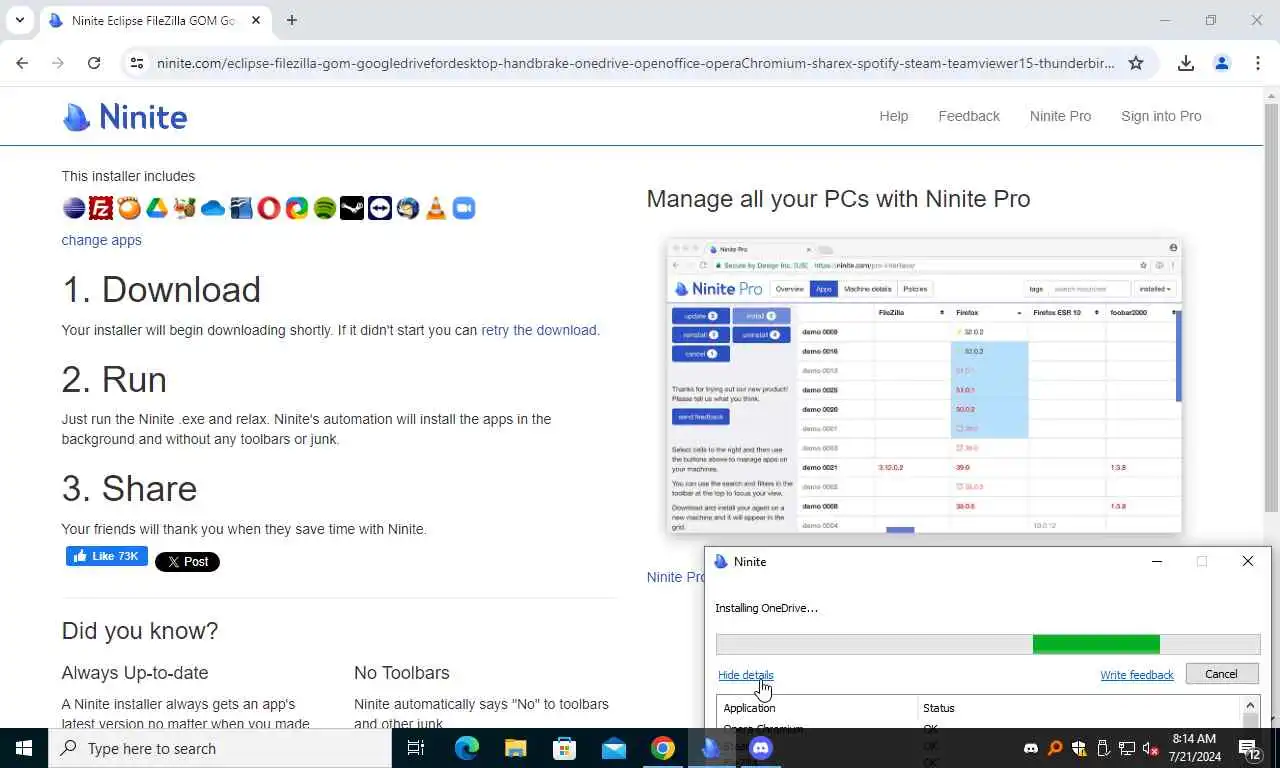Viewport: 1280px width, 768px height.
Task: Click the Thunderbird icon
Action: click(x=408, y=208)
